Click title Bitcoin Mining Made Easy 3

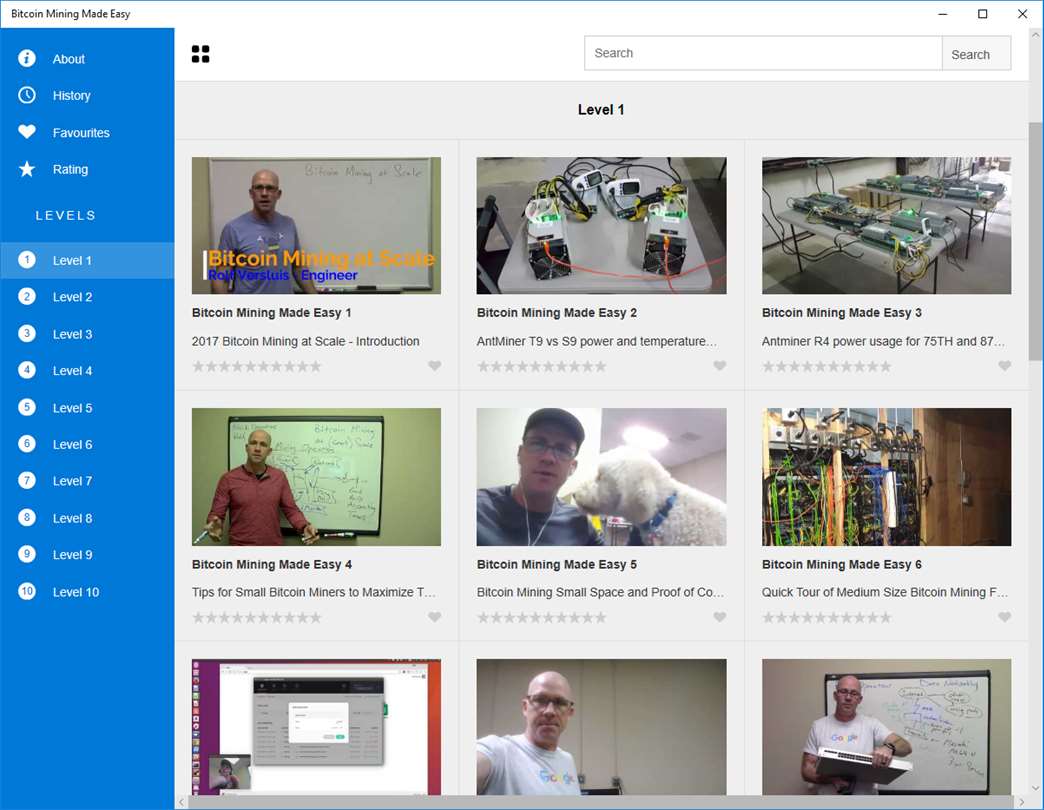coord(842,313)
